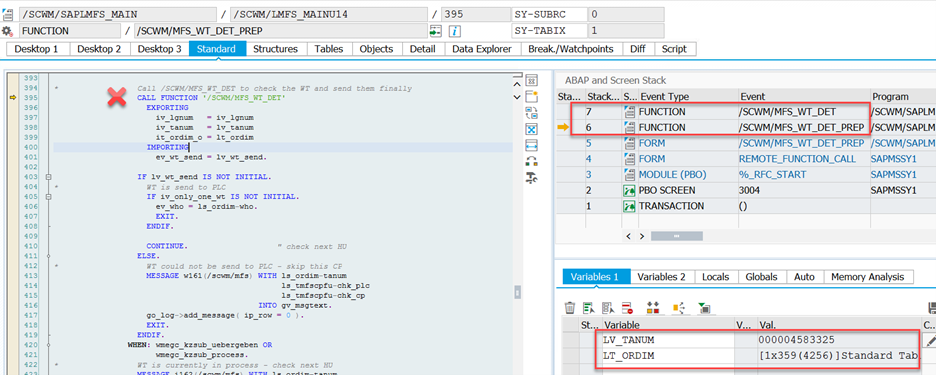Screen dimensions: 936x375
Task: Click the Event Type column header
Action: coord(688,97)
